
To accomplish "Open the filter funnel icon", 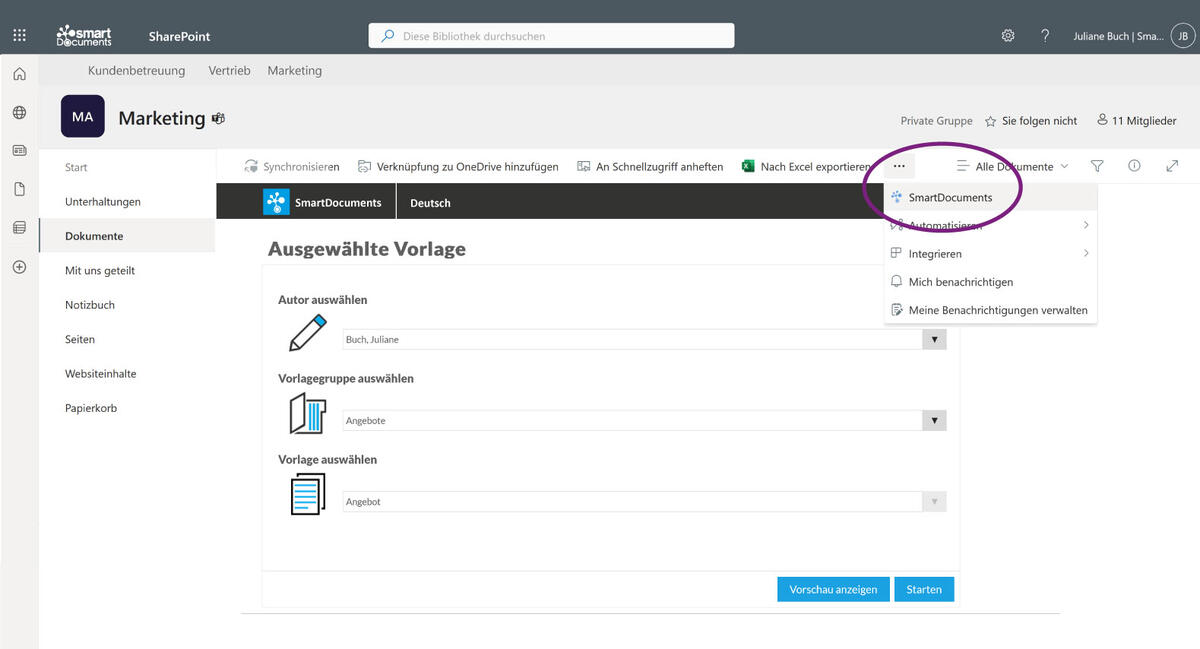I will pos(1097,166).
